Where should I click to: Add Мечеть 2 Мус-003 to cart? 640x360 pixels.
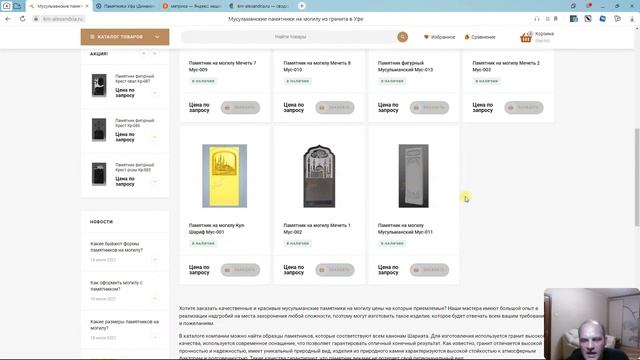click(x=524, y=107)
